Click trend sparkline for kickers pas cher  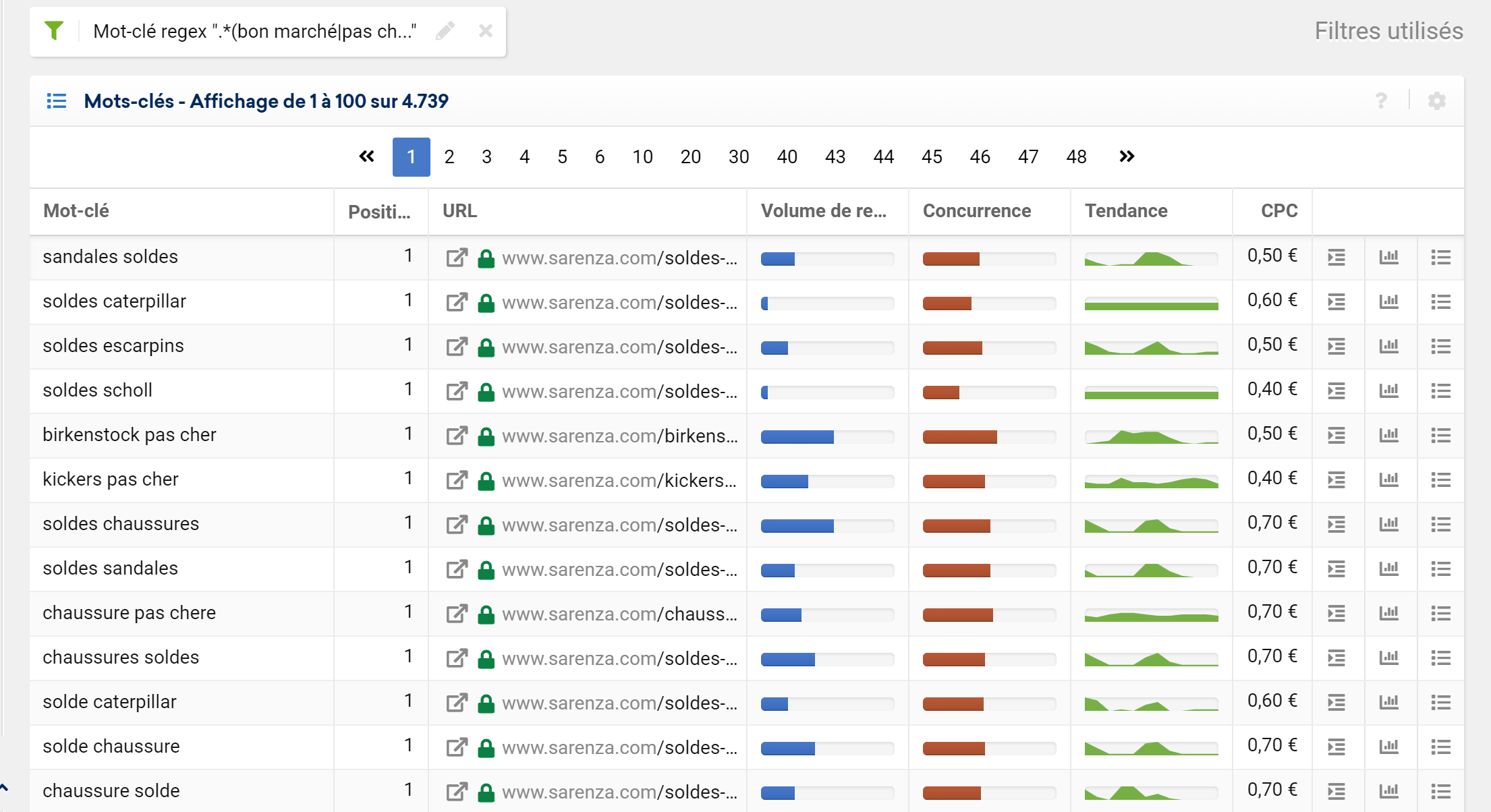[x=1152, y=482]
